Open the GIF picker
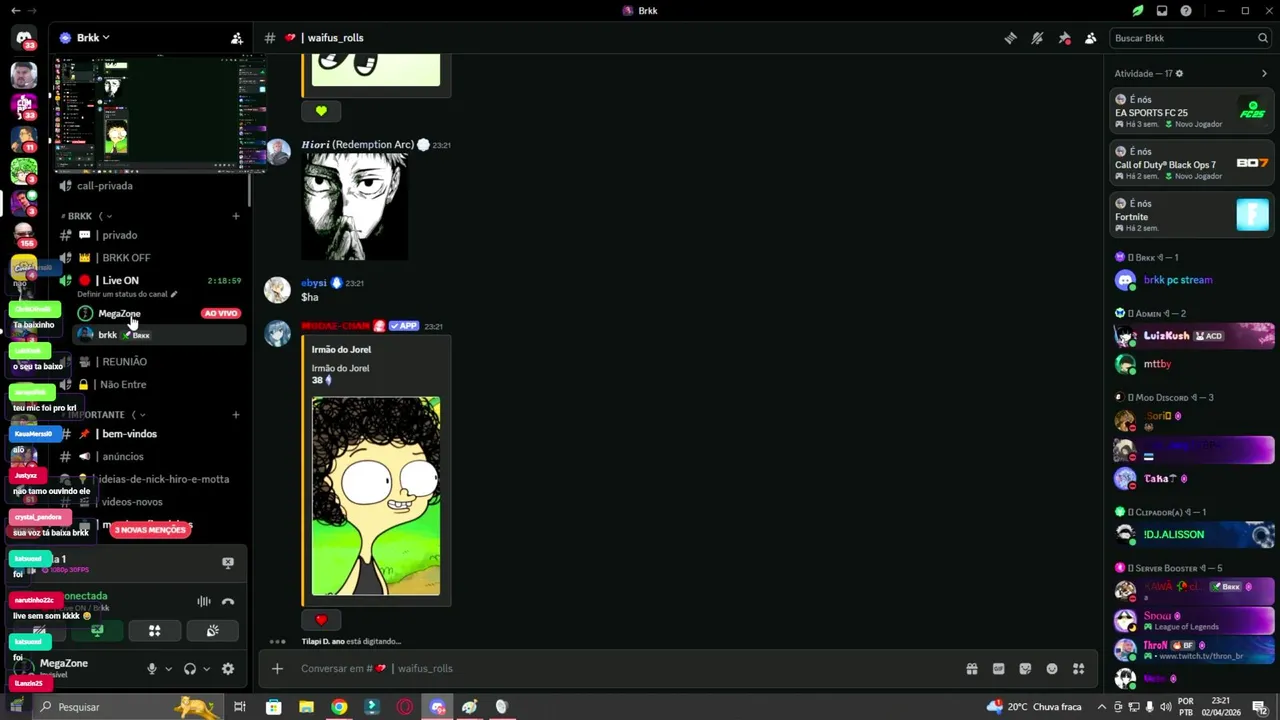 tap(998, 669)
